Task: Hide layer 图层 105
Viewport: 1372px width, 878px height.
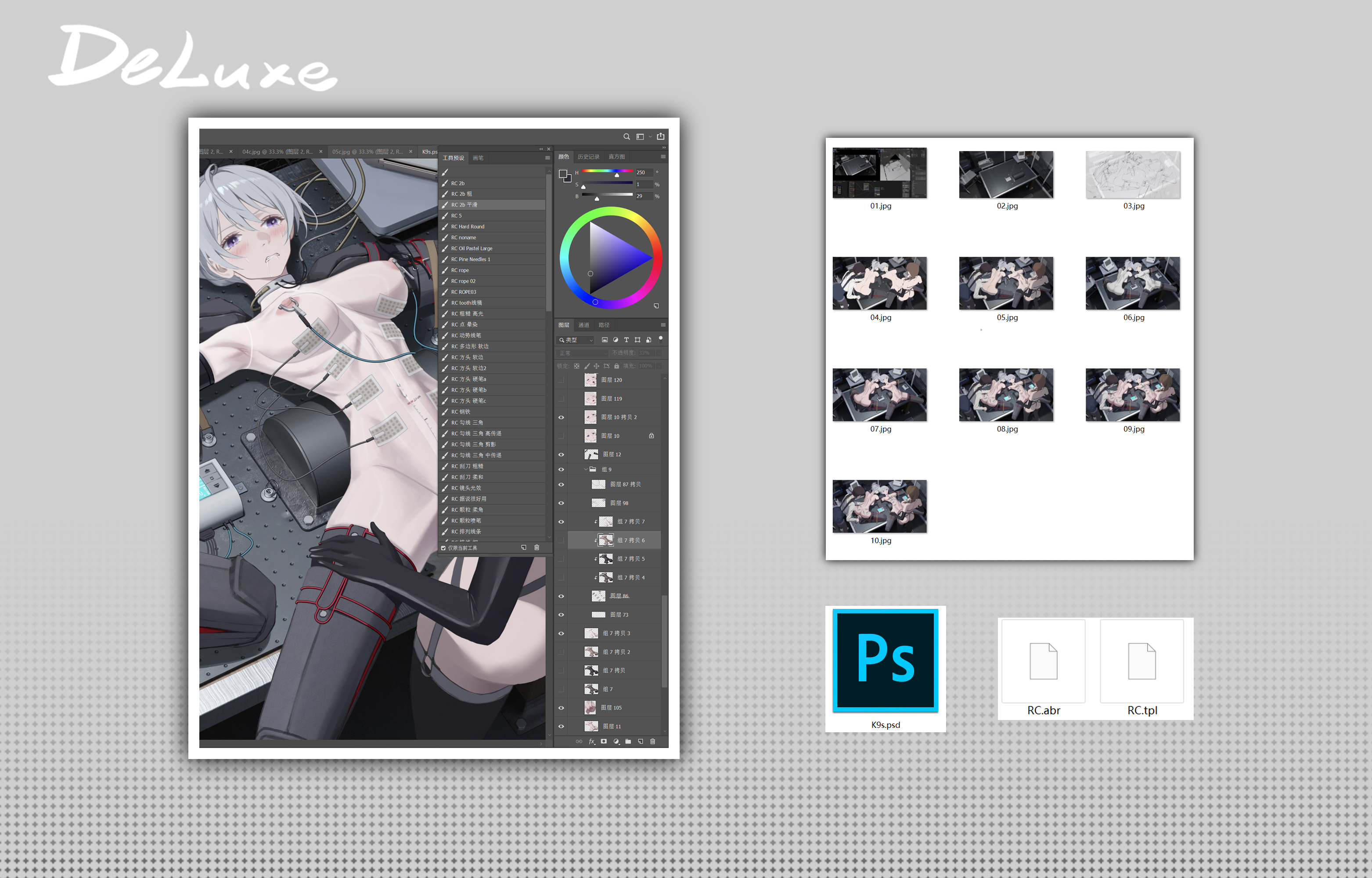Action: (562, 708)
